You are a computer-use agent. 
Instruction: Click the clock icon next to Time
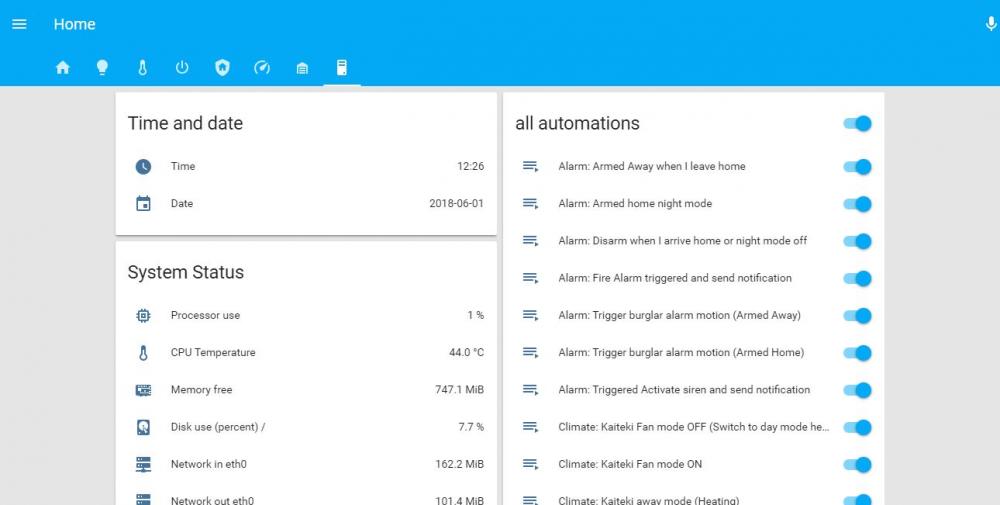(143, 167)
